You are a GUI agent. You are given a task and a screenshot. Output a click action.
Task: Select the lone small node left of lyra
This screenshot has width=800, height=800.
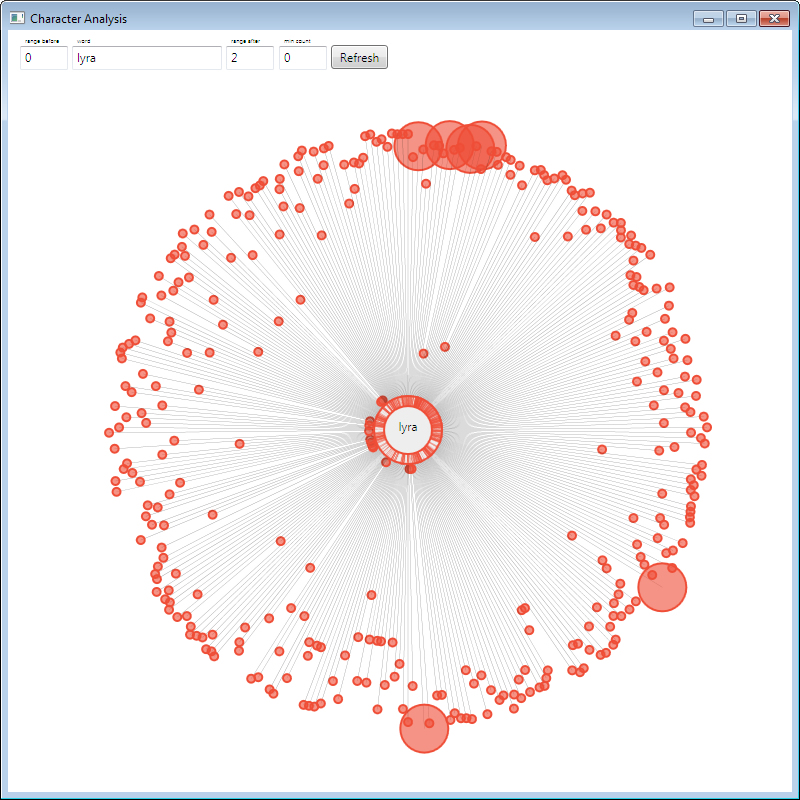pos(239,443)
